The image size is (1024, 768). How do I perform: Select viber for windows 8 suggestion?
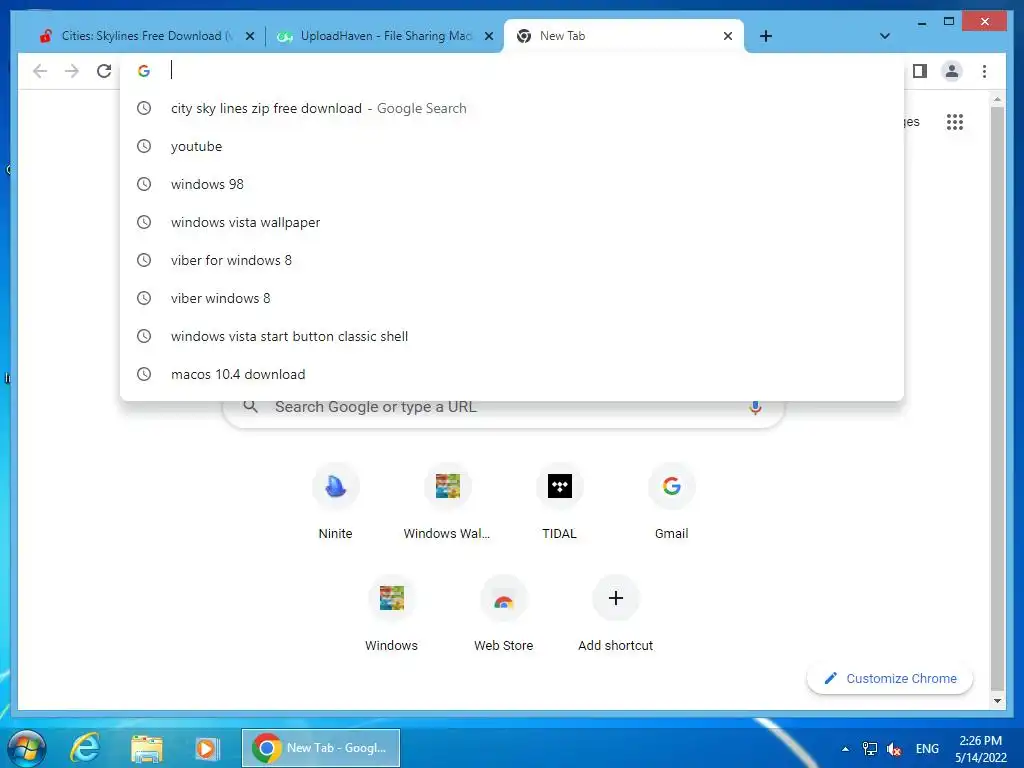pos(512,260)
